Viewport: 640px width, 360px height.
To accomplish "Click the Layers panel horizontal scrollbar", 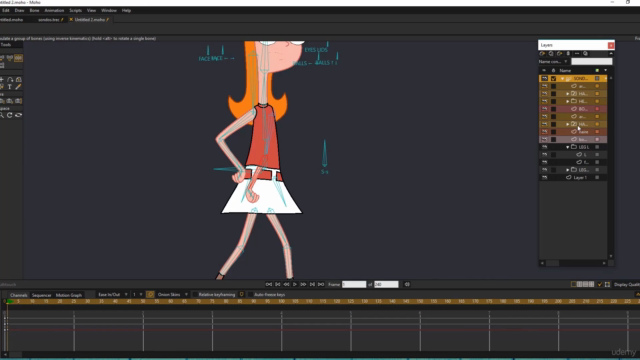I will click(x=573, y=263).
